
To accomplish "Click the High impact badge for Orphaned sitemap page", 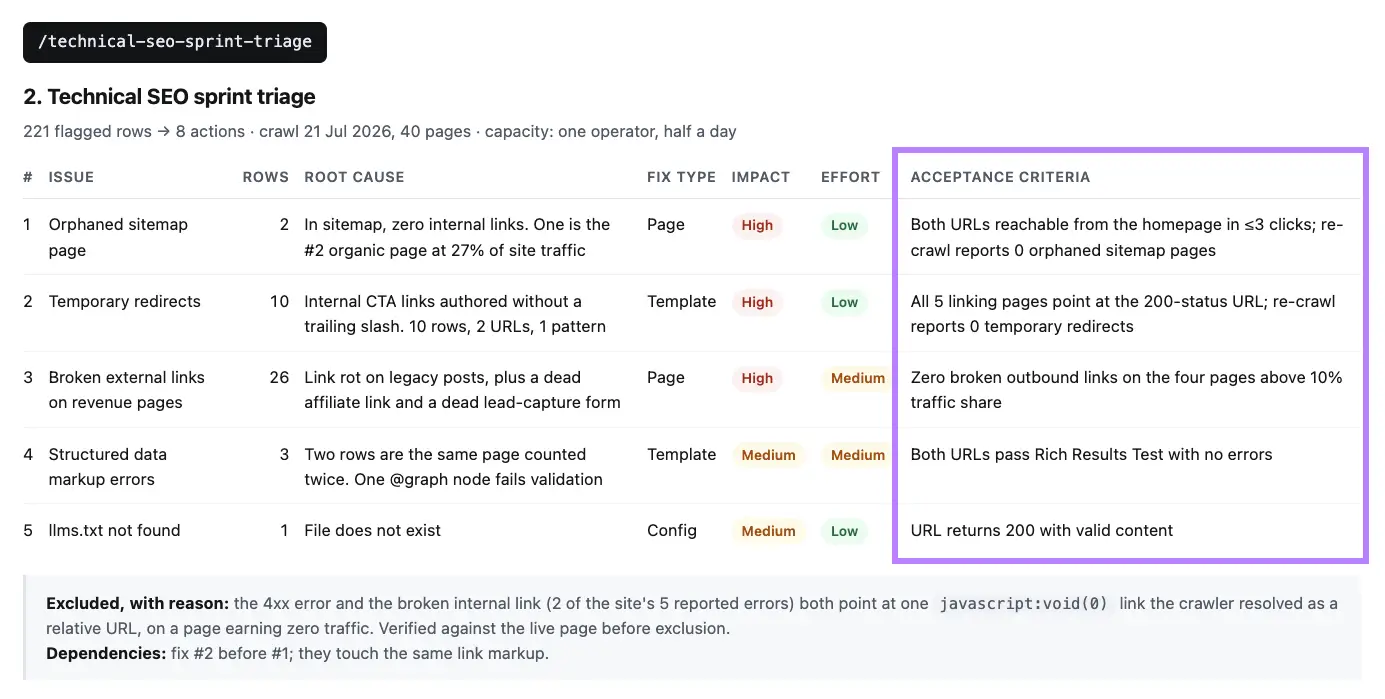I will click(757, 225).
